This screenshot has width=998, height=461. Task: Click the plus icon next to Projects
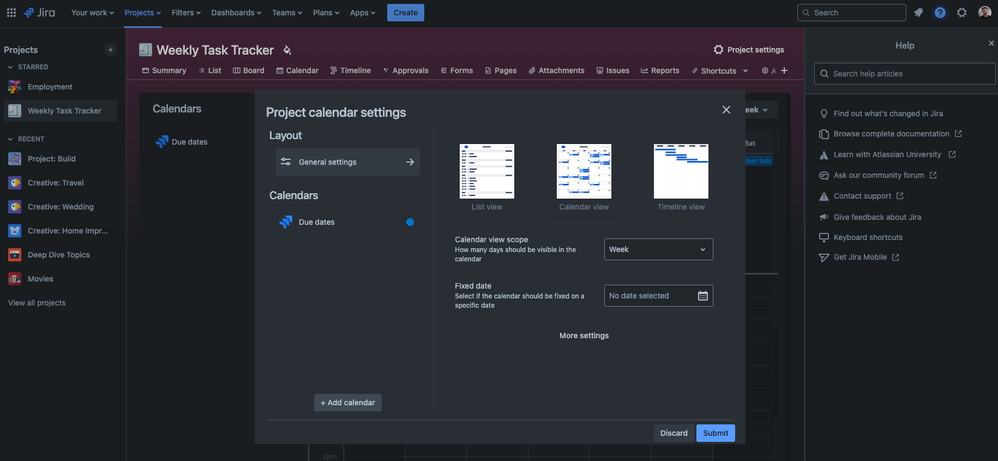click(x=111, y=50)
